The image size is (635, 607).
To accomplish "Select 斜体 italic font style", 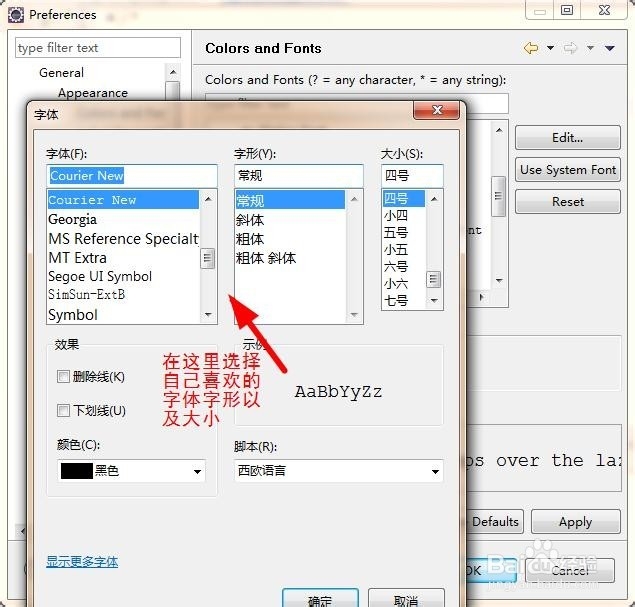I will click(290, 220).
